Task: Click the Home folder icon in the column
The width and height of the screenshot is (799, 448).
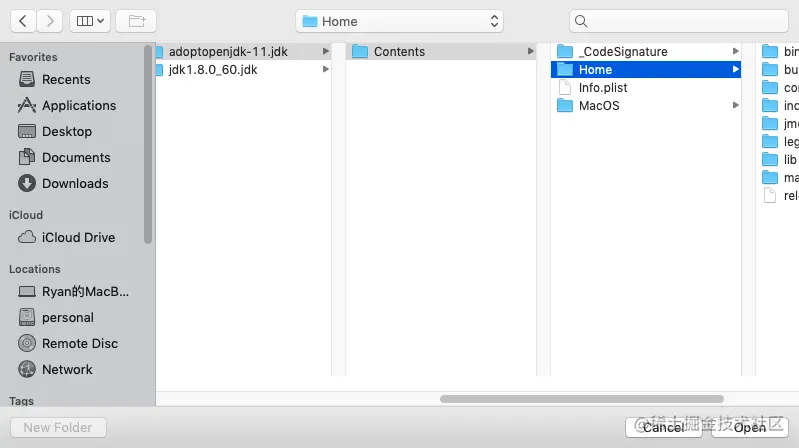Action: click(x=565, y=69)
